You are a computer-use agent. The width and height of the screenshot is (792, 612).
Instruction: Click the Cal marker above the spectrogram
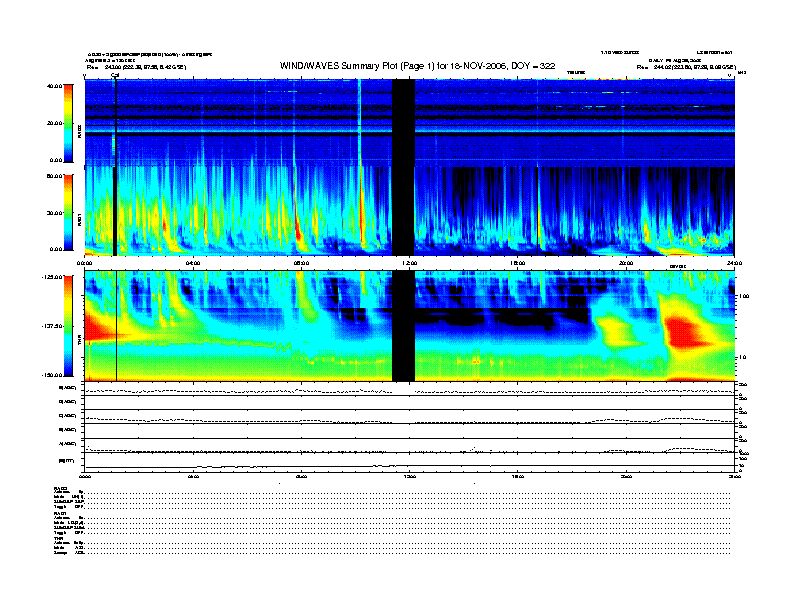(x=115, y=75)
